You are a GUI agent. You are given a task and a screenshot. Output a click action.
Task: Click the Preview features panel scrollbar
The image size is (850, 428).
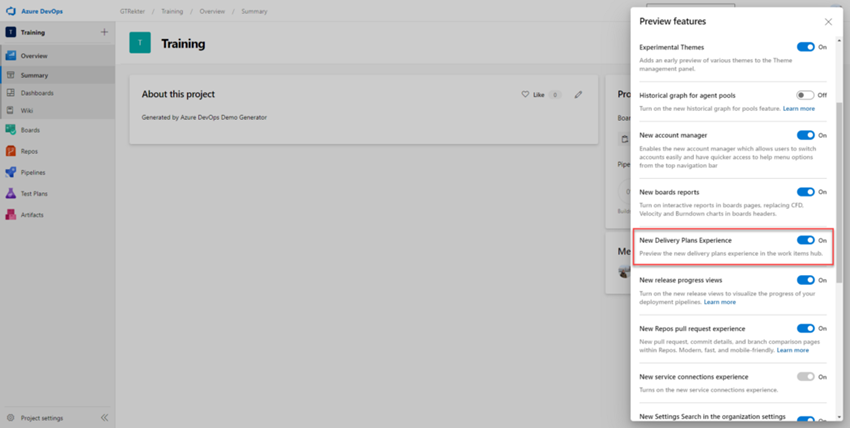click(839, 192)
